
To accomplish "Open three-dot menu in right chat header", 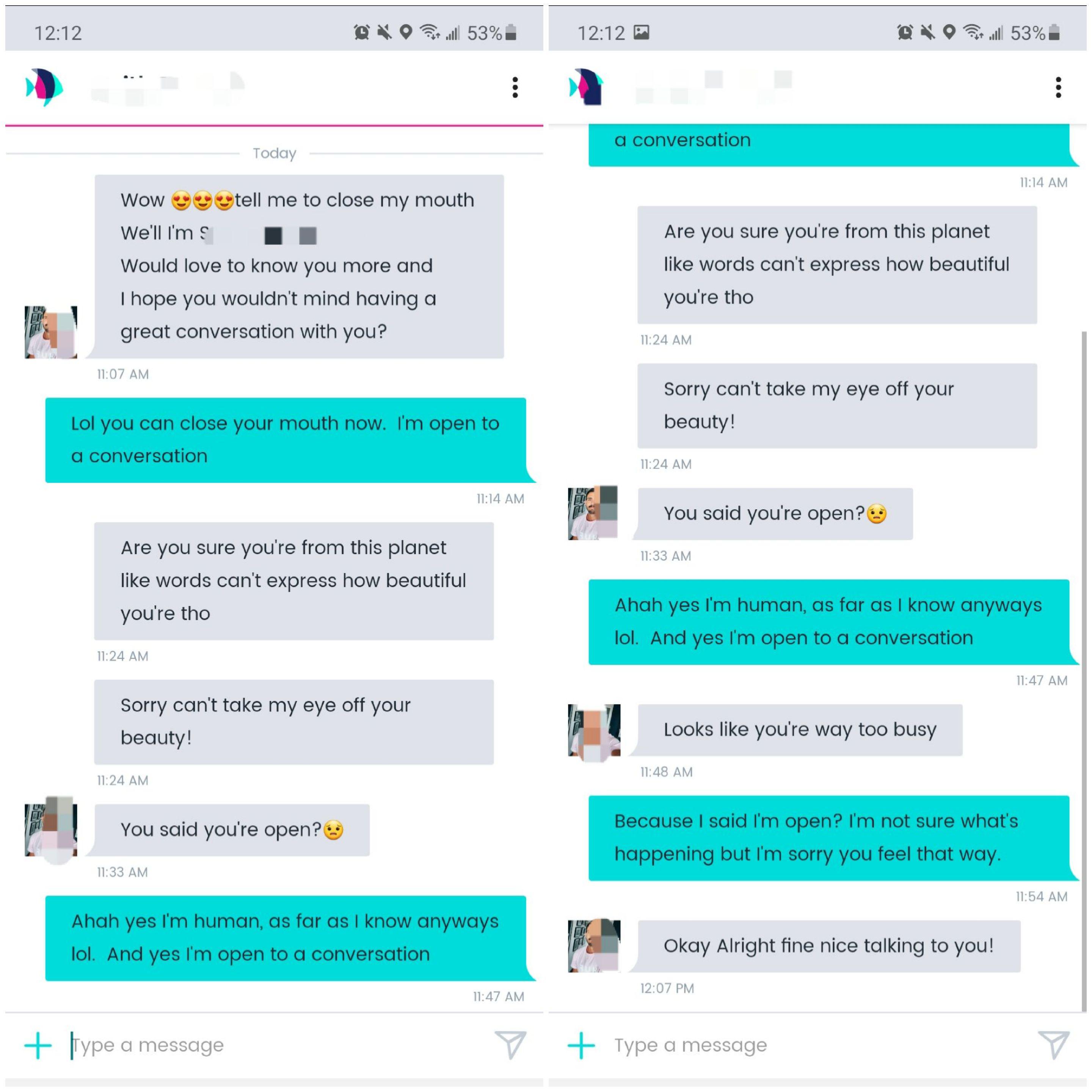I will 1058,88.
